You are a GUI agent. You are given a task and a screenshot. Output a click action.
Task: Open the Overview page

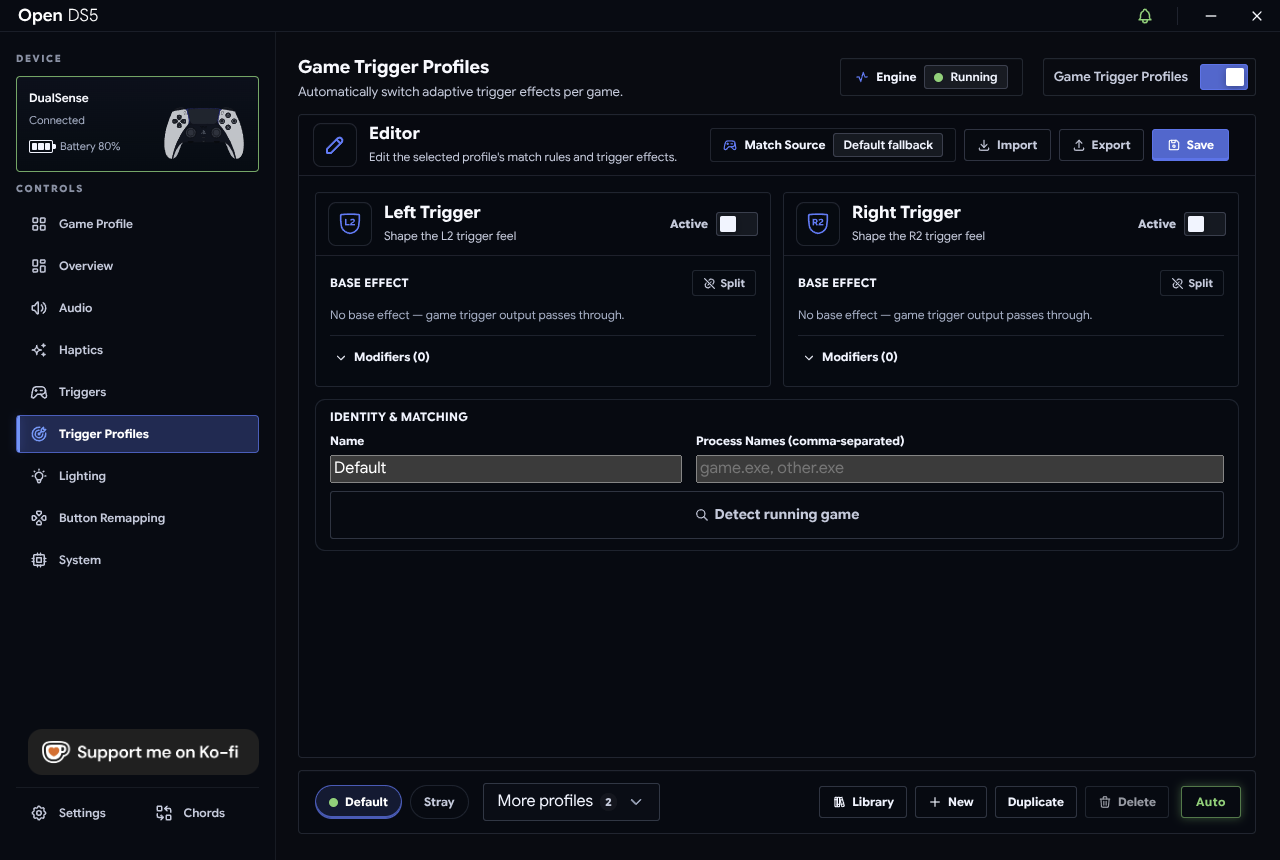point(138,266)
